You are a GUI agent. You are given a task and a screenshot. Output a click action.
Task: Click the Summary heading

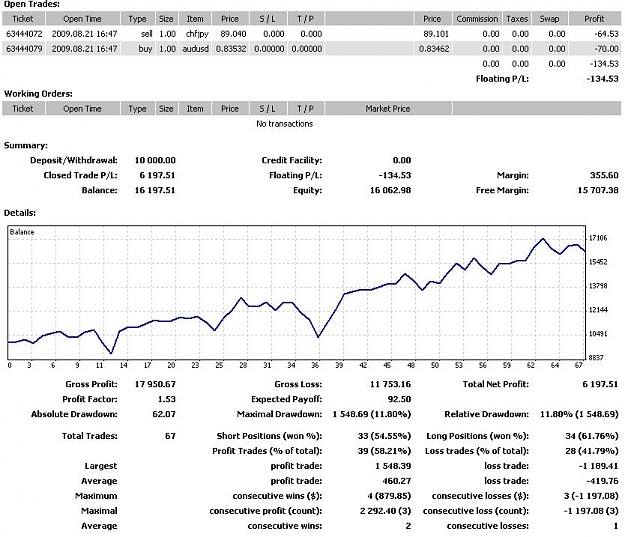(26, 145)
